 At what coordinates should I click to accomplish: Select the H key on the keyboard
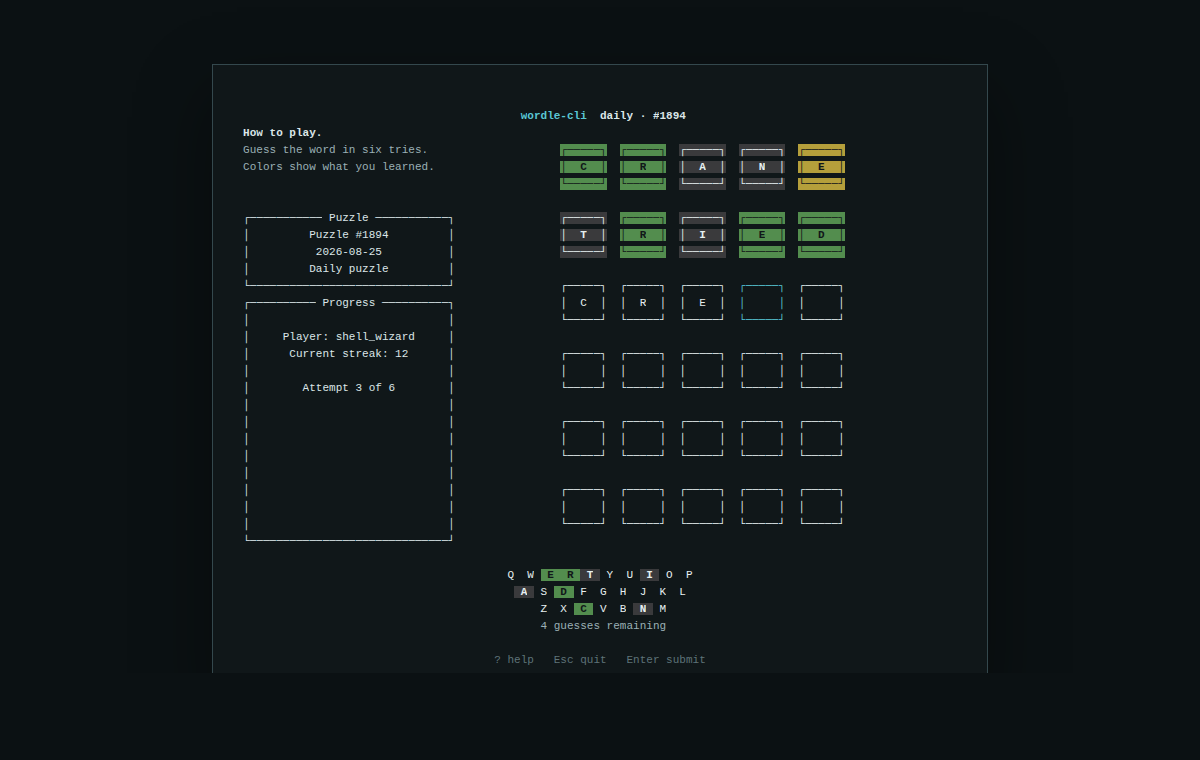point(623,592)
